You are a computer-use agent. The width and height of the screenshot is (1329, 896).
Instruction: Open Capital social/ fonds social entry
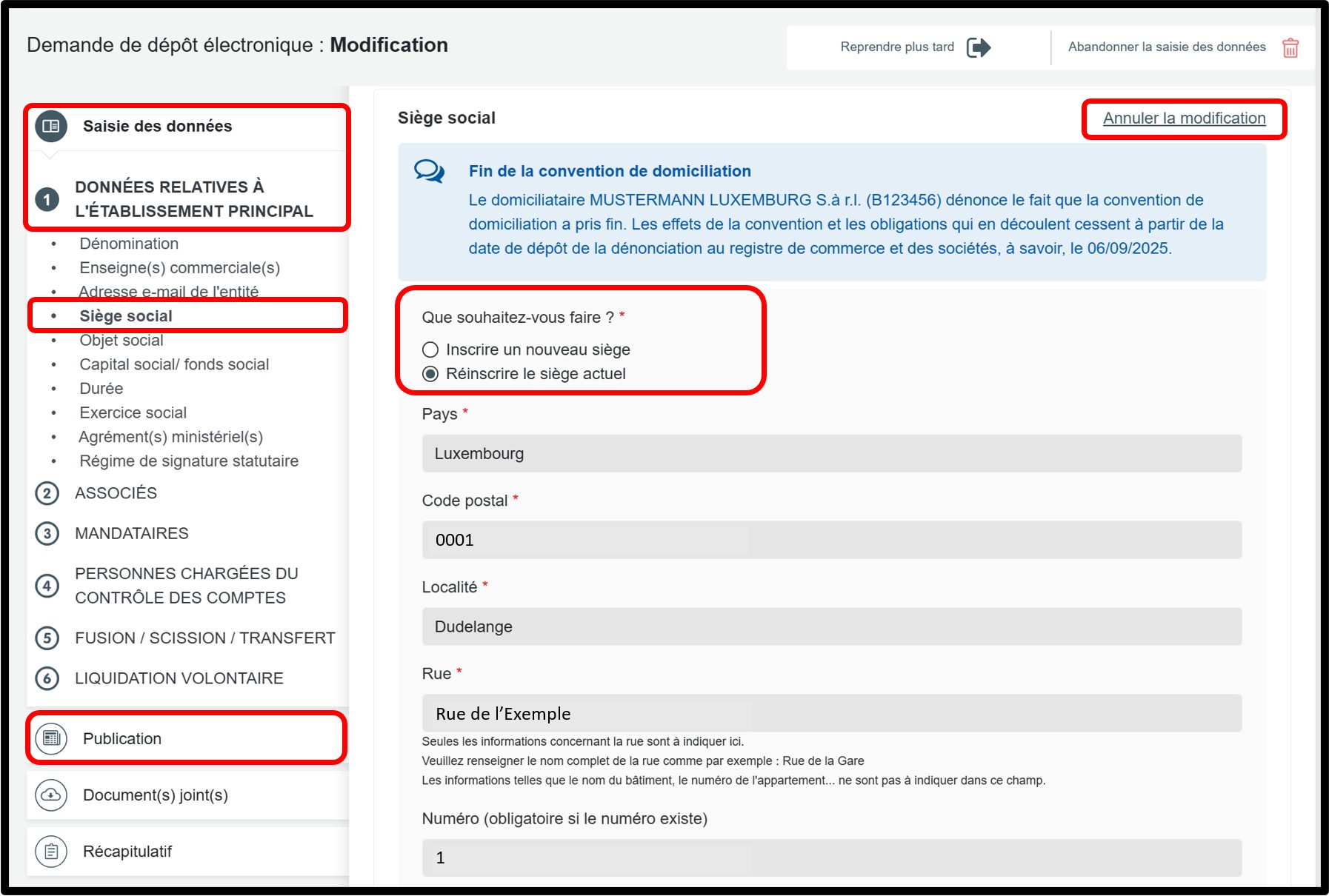pyautogui.click(x=174, y=364)
